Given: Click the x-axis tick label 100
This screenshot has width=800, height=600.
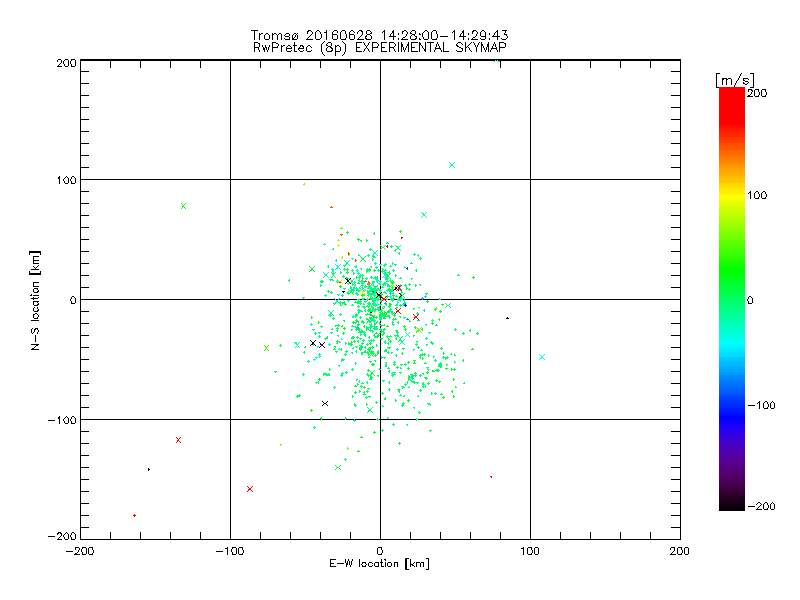Looking at the screenshot, I should point(530,552).
